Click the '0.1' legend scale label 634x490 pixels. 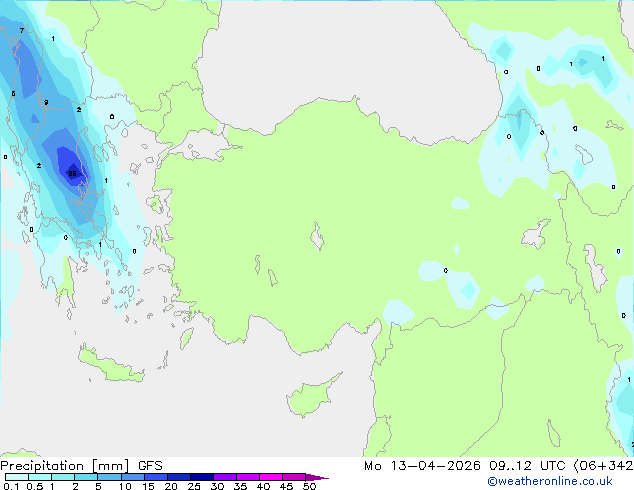point(11,486)
